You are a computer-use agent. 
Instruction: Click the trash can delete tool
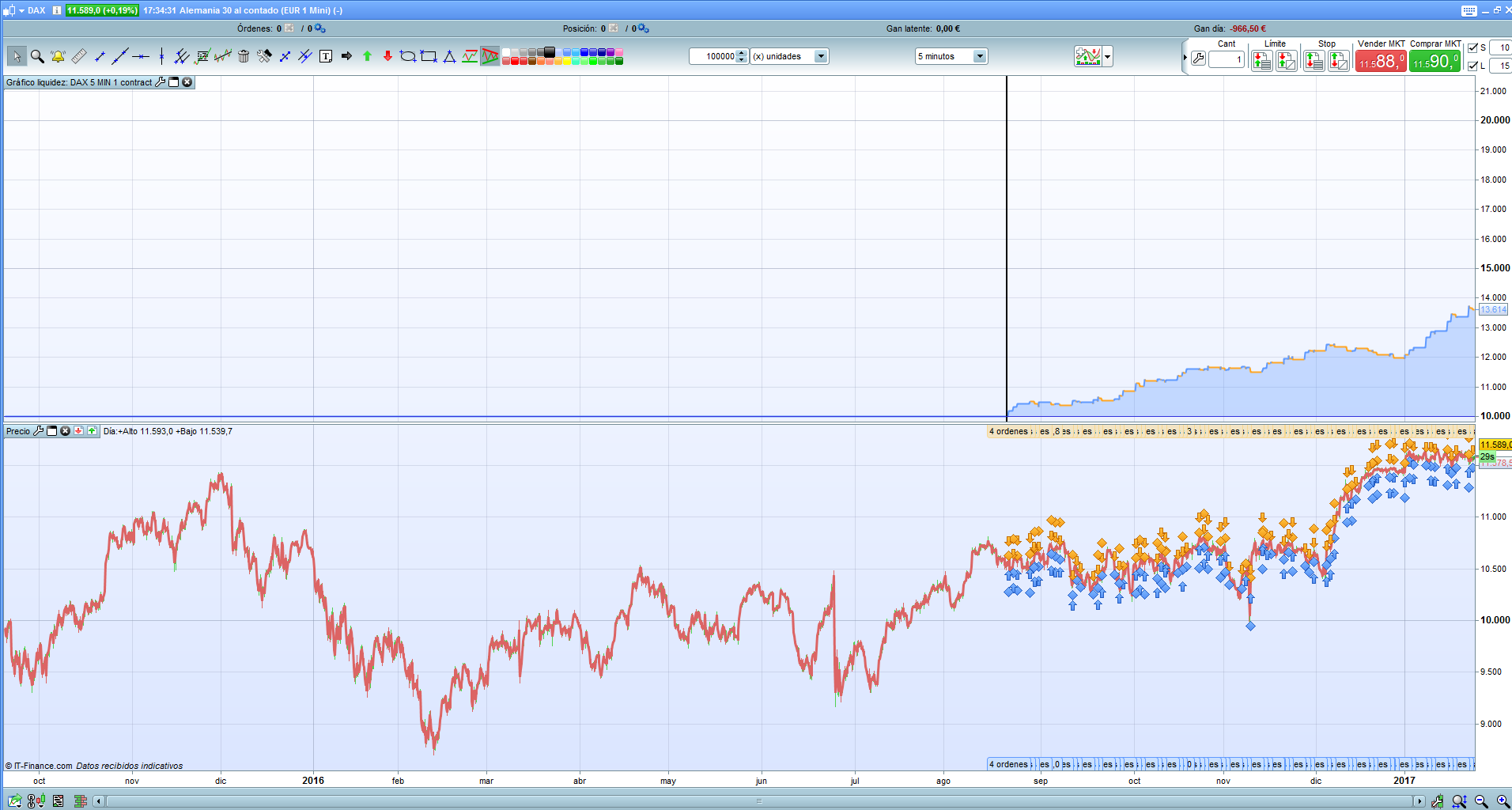pyautogui.click(x=244, y=56)
